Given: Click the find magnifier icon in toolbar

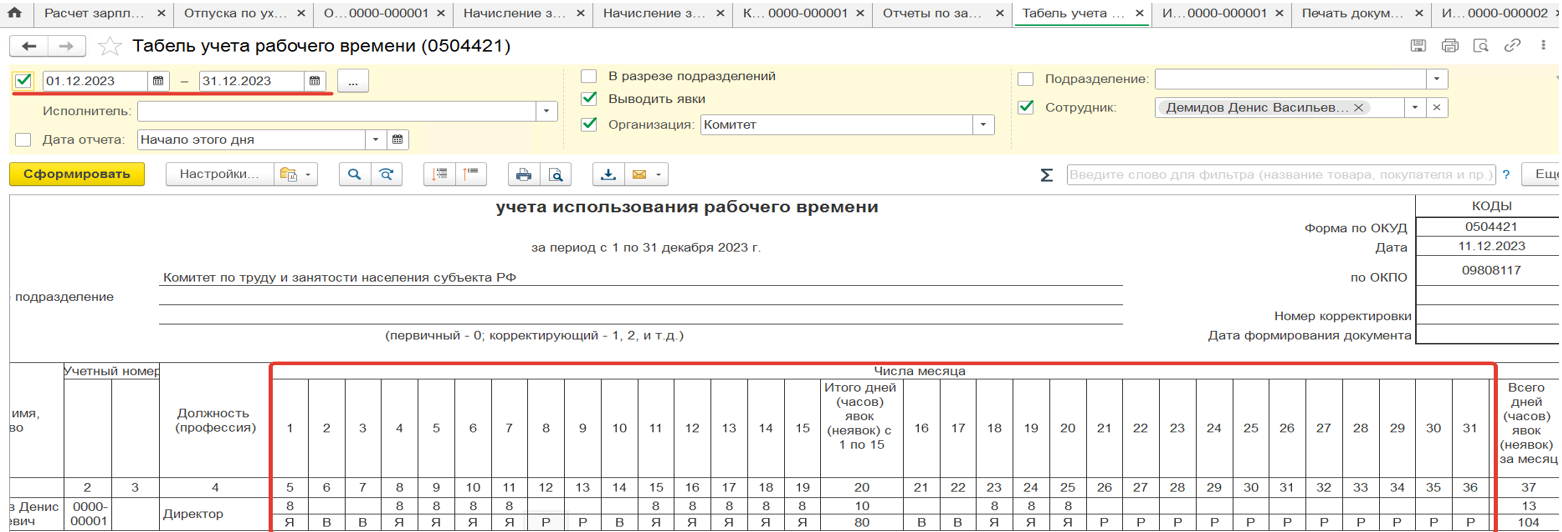Looking at the screenshot, I should pyautogui.click(x=354, y=175).
